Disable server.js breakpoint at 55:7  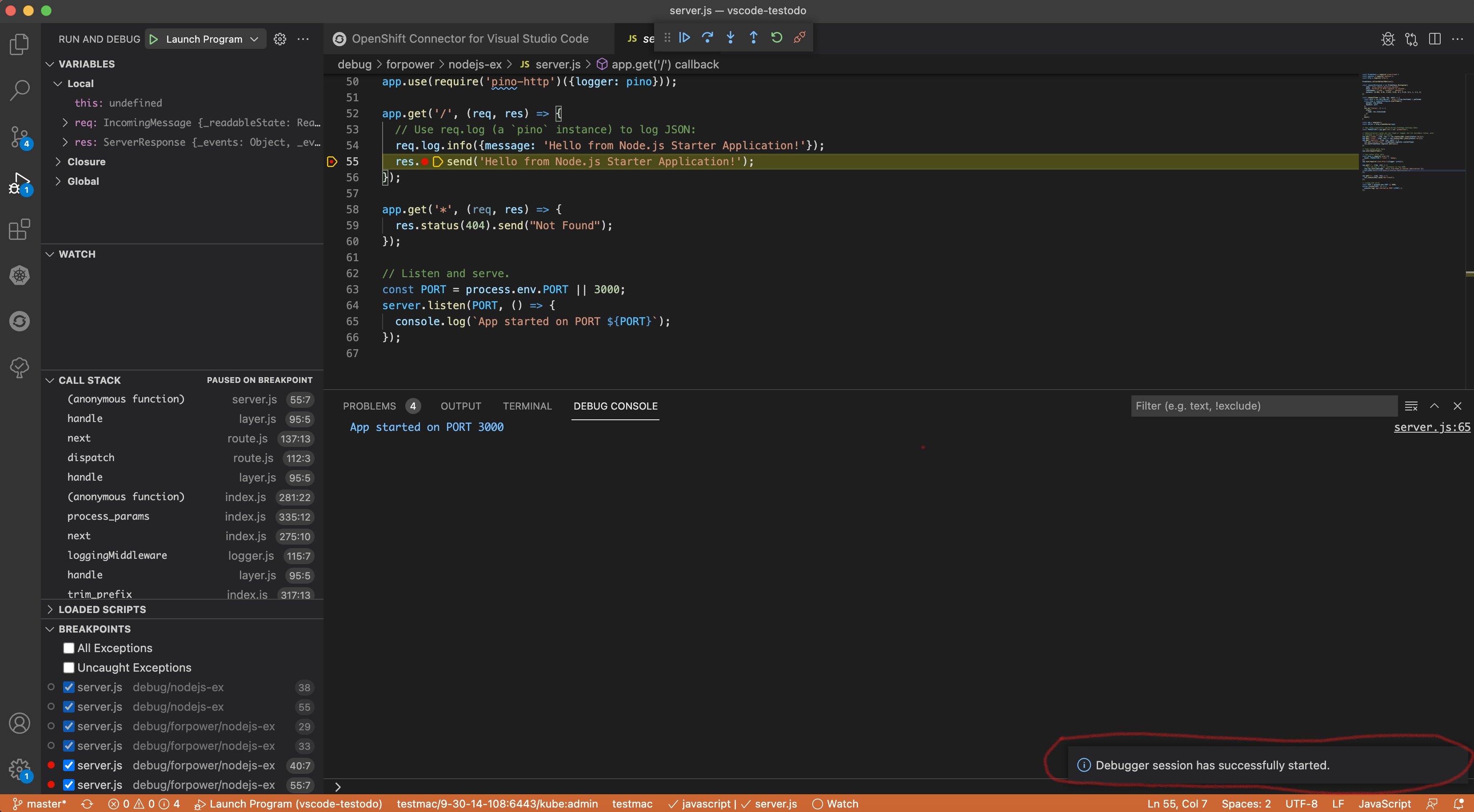pos(69,784)
